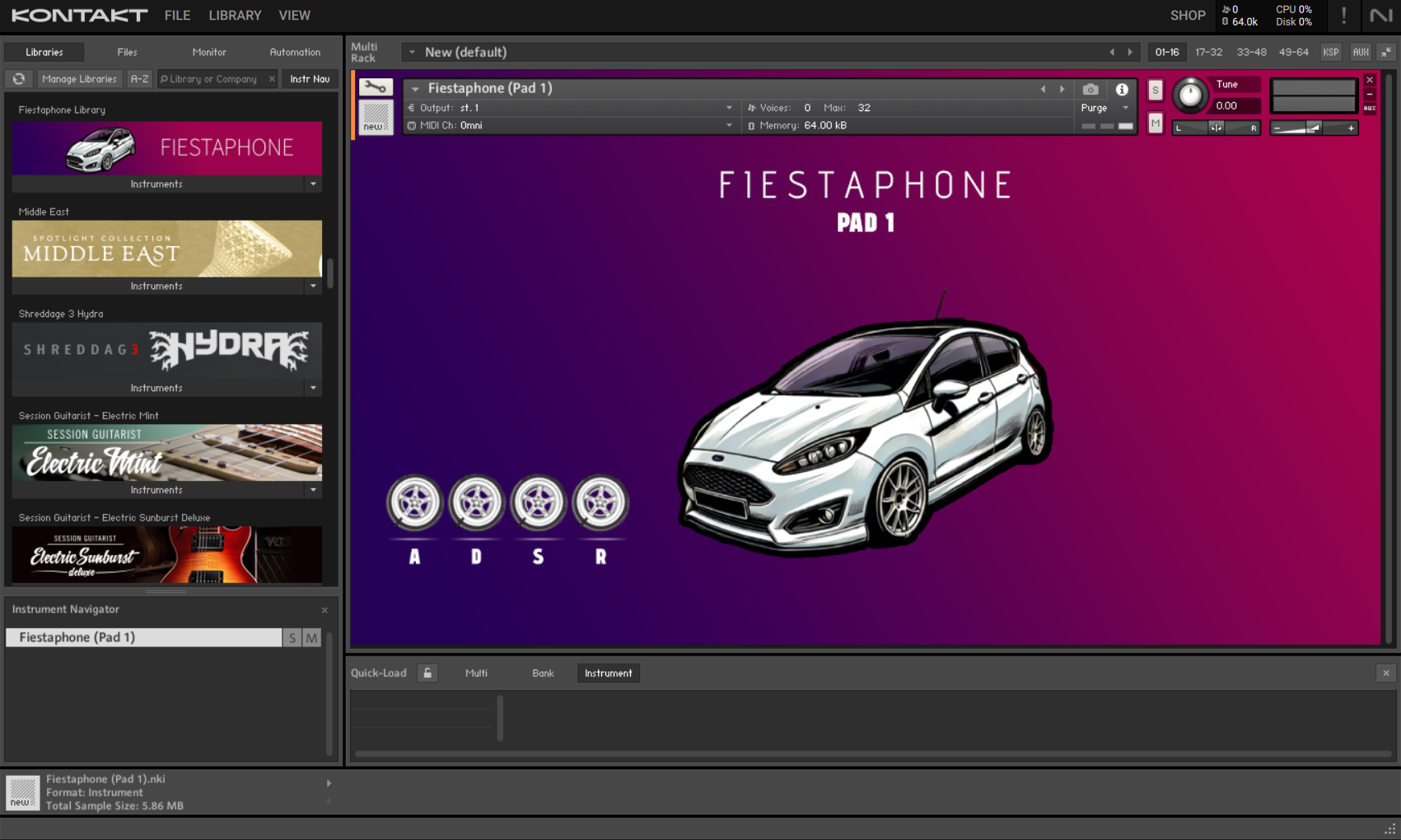The height and width of the screenshot is (840, 1401).
Task: Go to next multi preset arrow
Action: point(1130,52)
